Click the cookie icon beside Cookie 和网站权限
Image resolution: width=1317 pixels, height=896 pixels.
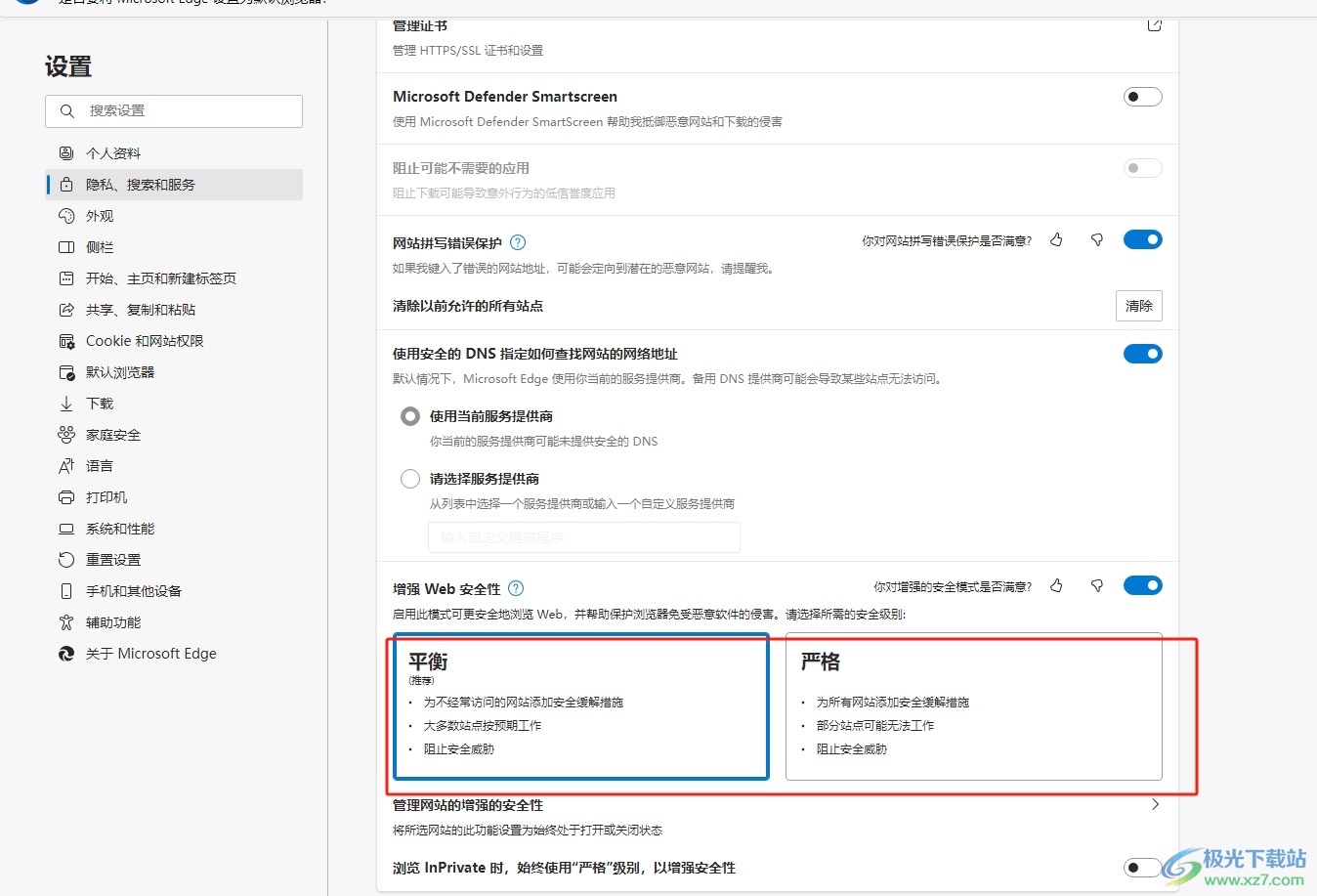[66, 341]
